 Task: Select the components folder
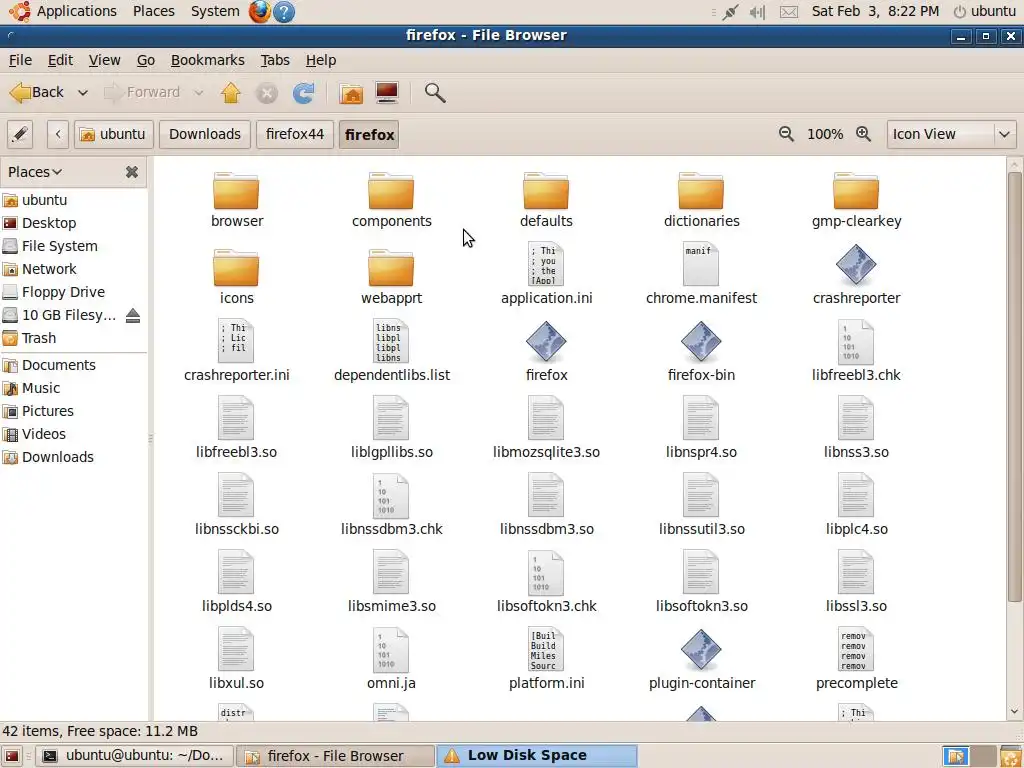[x=391, y=191]
